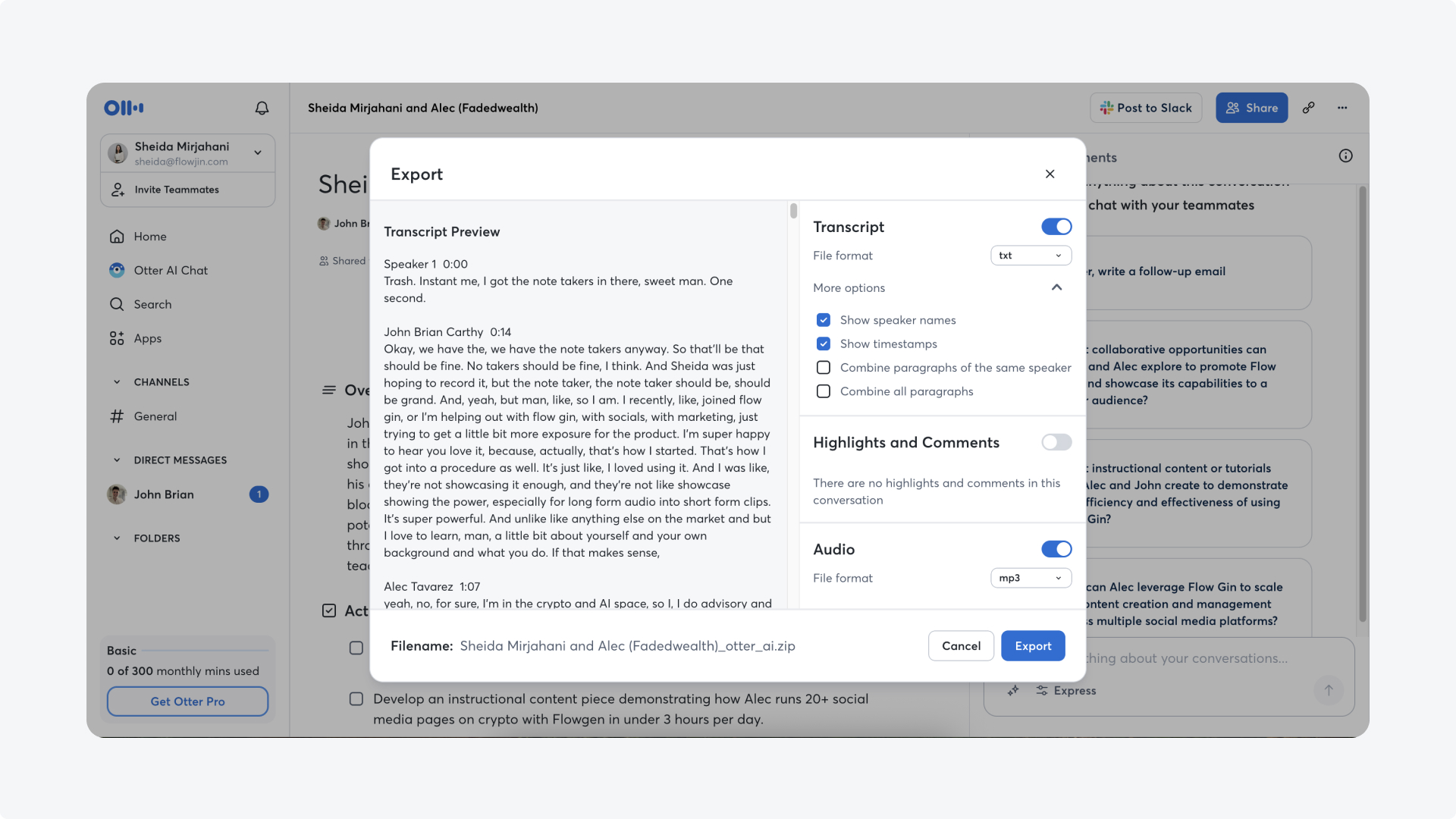Screen dimensions: 1456x819
Task: Click the sparkle icon in chat box
Action: [1013, 691]
